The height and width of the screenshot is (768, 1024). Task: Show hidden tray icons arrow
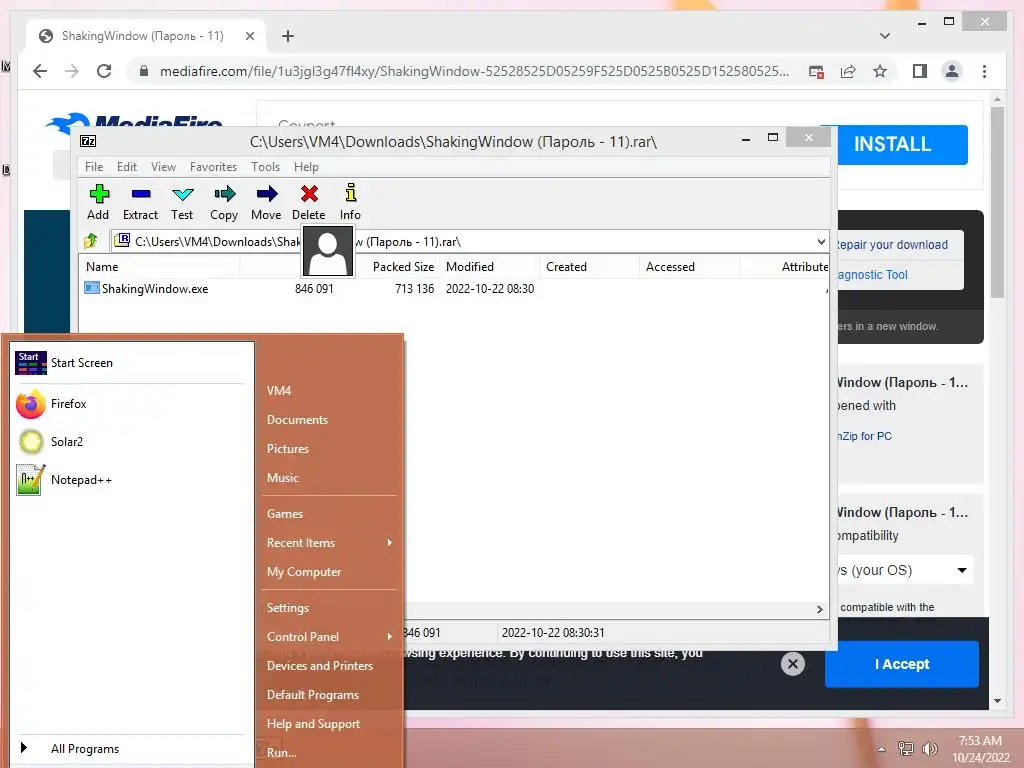coord(881,749)
